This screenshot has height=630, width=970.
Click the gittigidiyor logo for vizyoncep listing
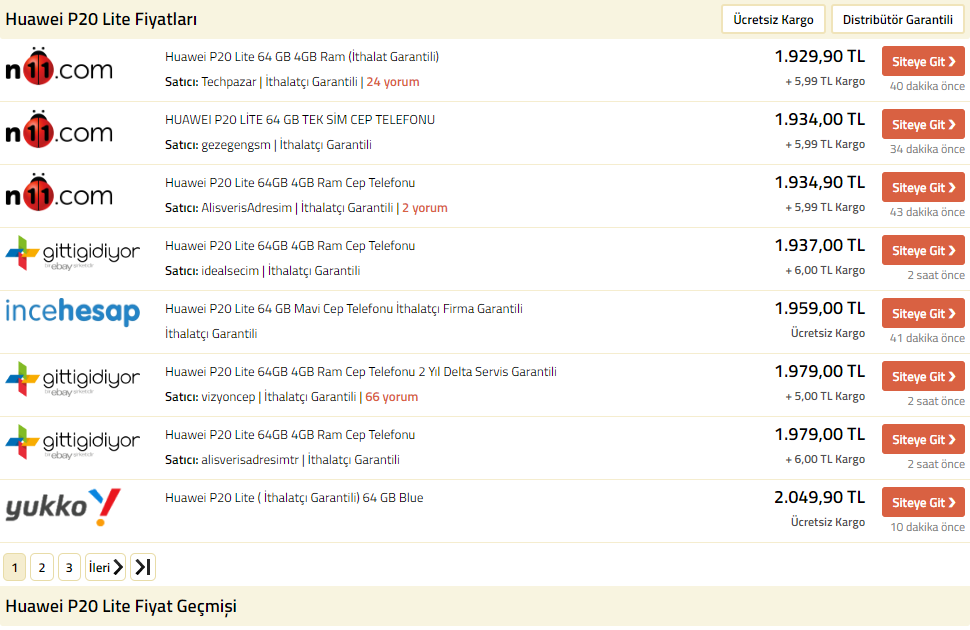pyautogui.click(x=72, y=380)
